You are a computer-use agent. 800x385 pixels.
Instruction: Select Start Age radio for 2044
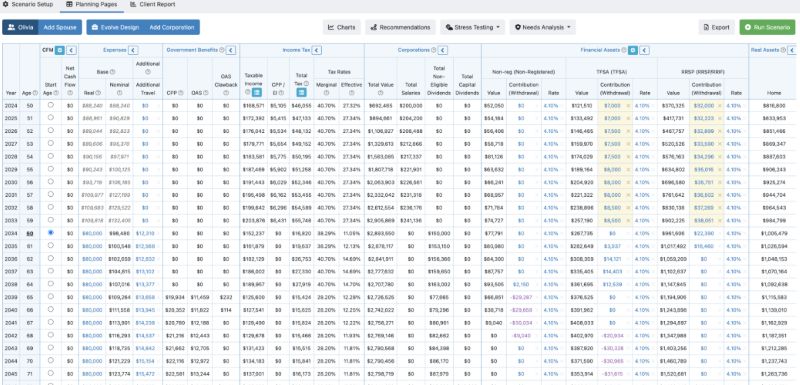[50, 360]
